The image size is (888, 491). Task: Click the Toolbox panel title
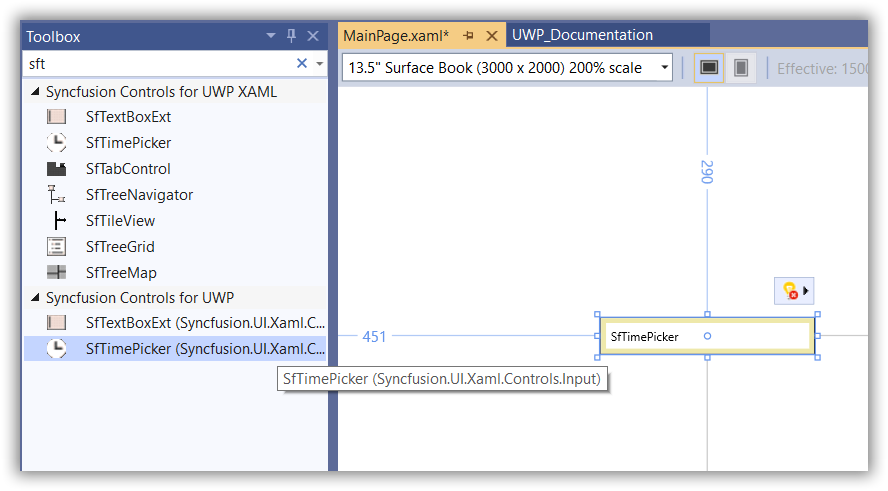click(53, 37)
